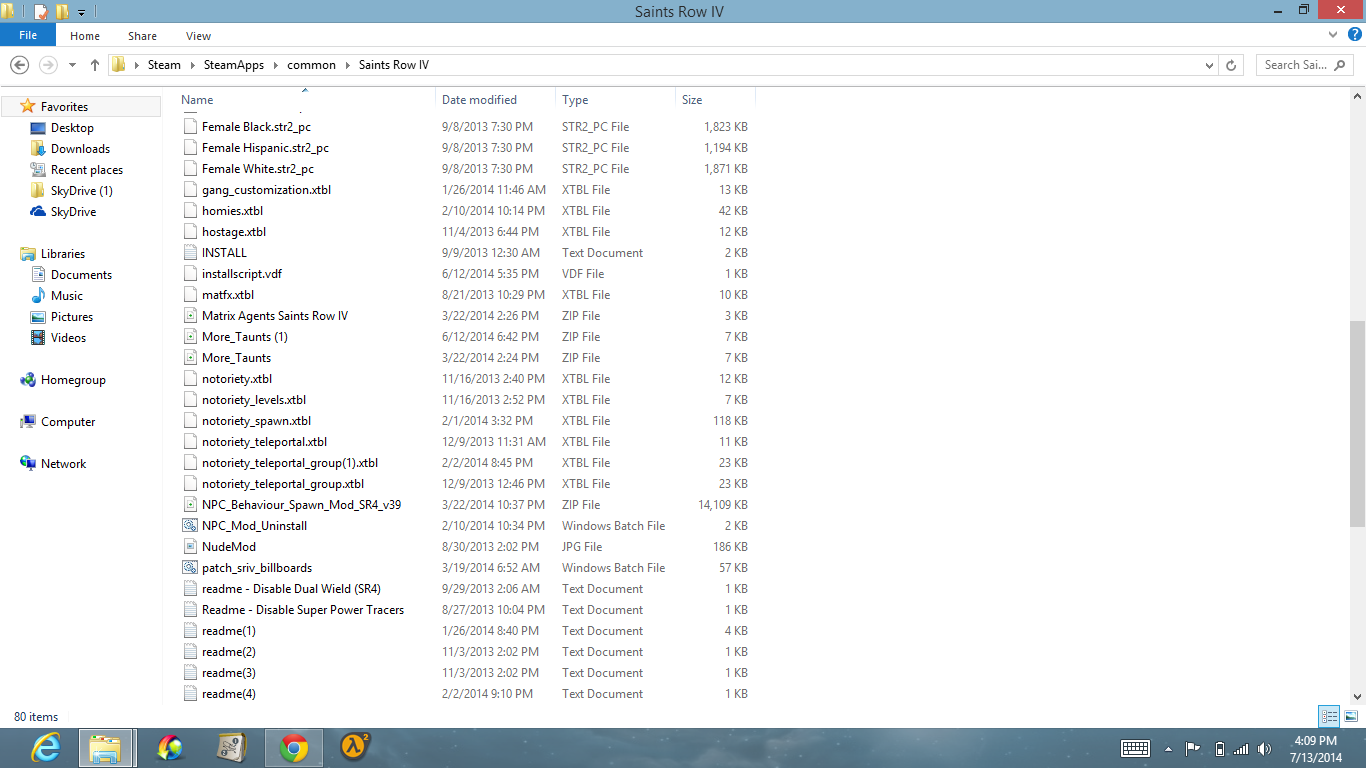
Task: Click the More_Taunts (1) zip icon
Action: point(191,337)
